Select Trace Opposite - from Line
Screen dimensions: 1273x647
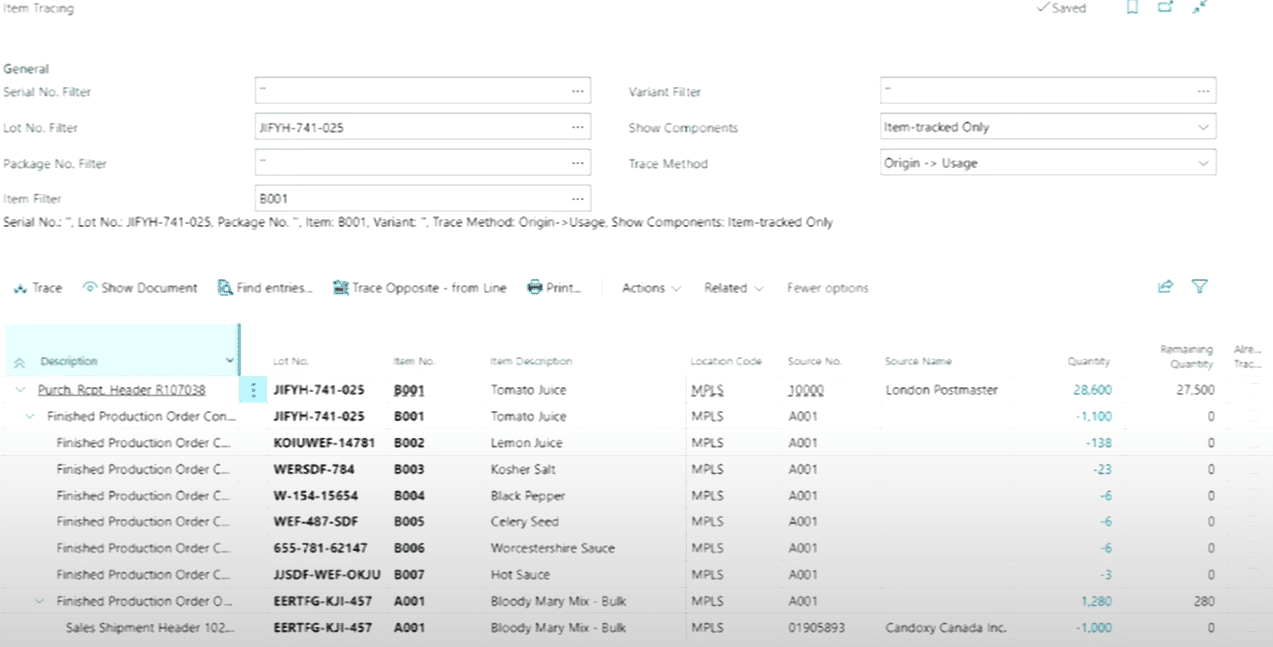(420, 288)
